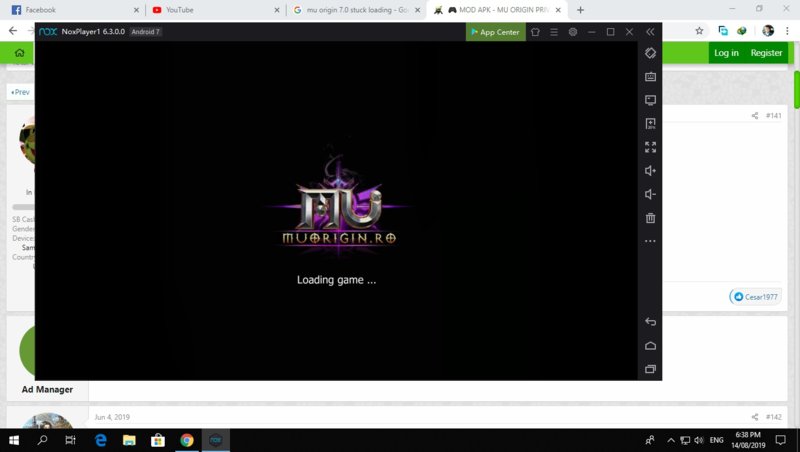Click the screen/display icon in Nox sidebar

(650, 100)
